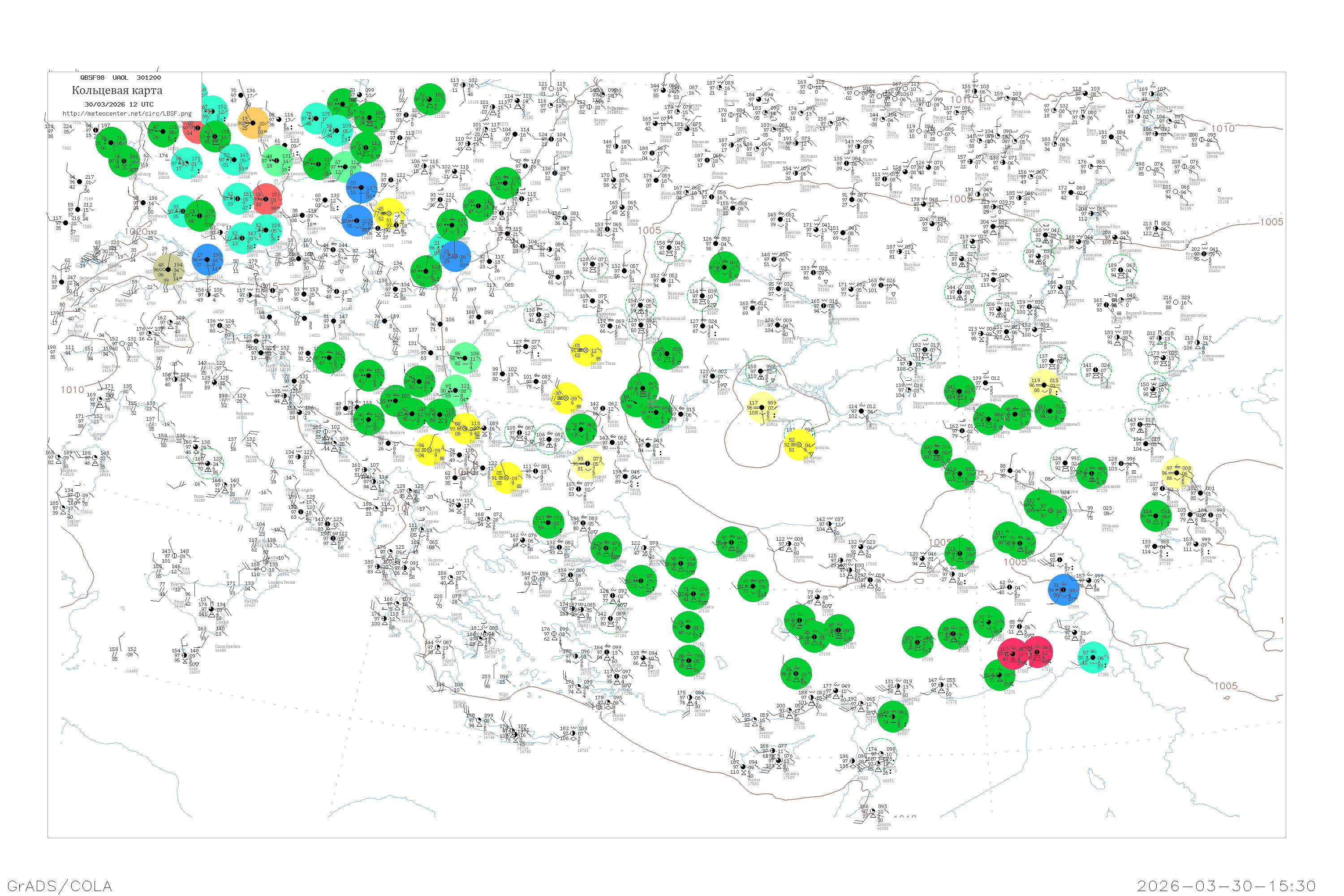Click the 2026-03-30-15:30 timestamp

(x=1226, y=886)
